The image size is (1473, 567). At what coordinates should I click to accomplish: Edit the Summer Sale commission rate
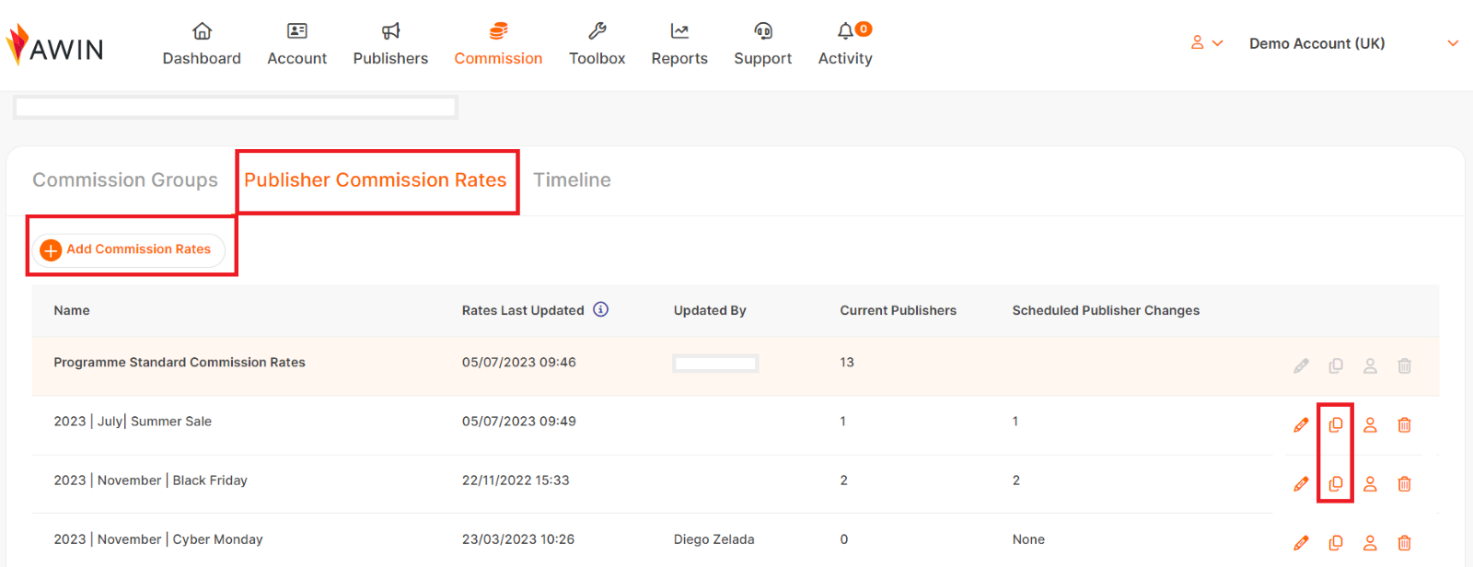tap(1300, 425)
